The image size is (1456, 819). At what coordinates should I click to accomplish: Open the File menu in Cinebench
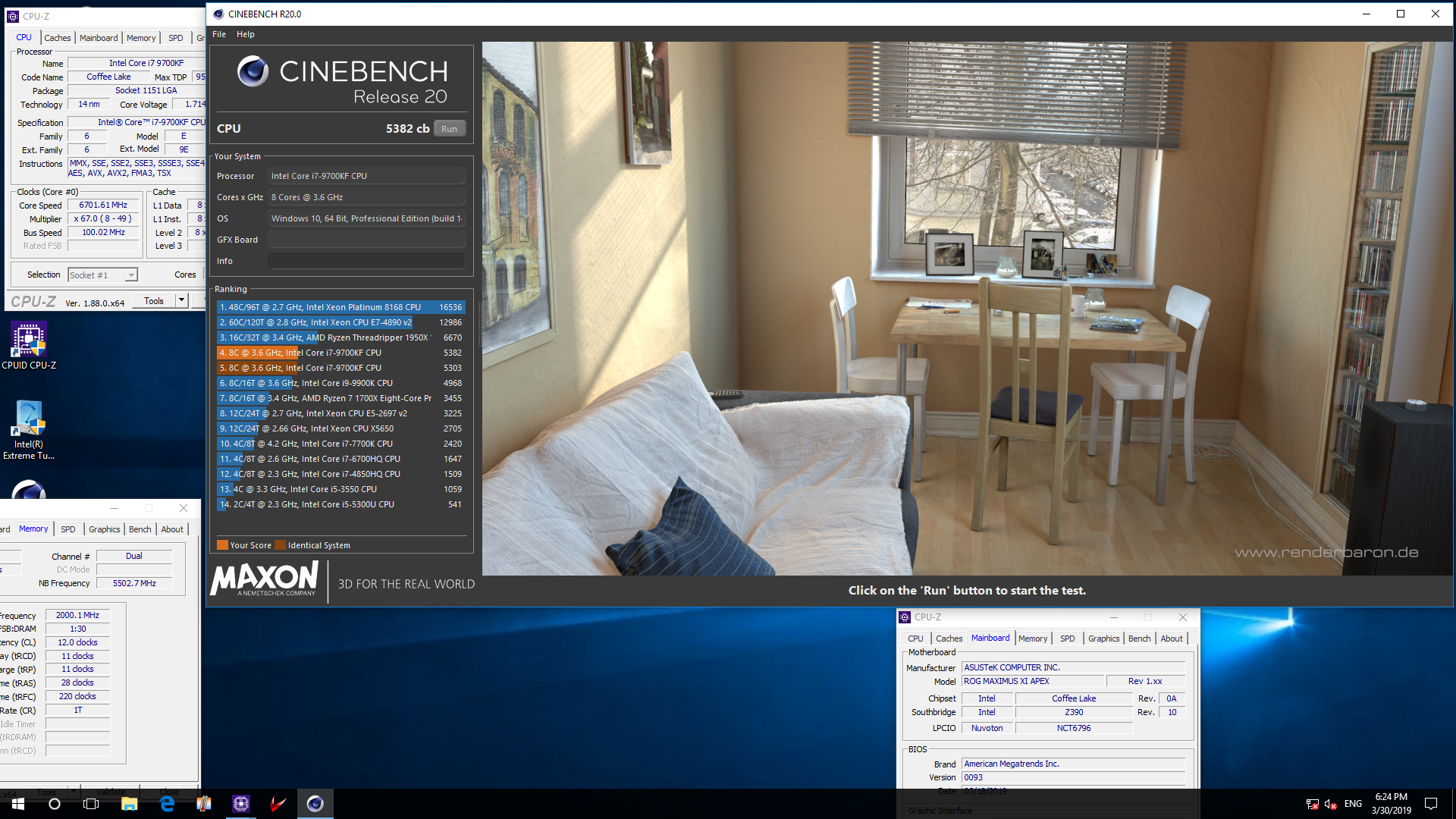point(219,34)
